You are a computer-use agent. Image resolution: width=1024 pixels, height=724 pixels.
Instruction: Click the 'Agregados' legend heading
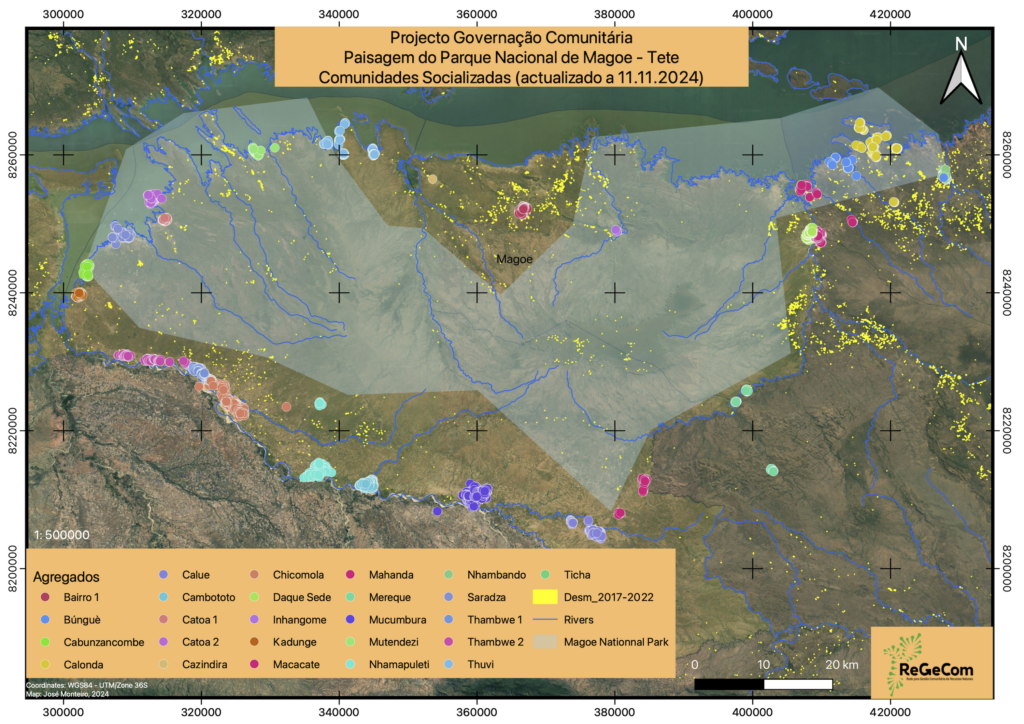(66, 576)
